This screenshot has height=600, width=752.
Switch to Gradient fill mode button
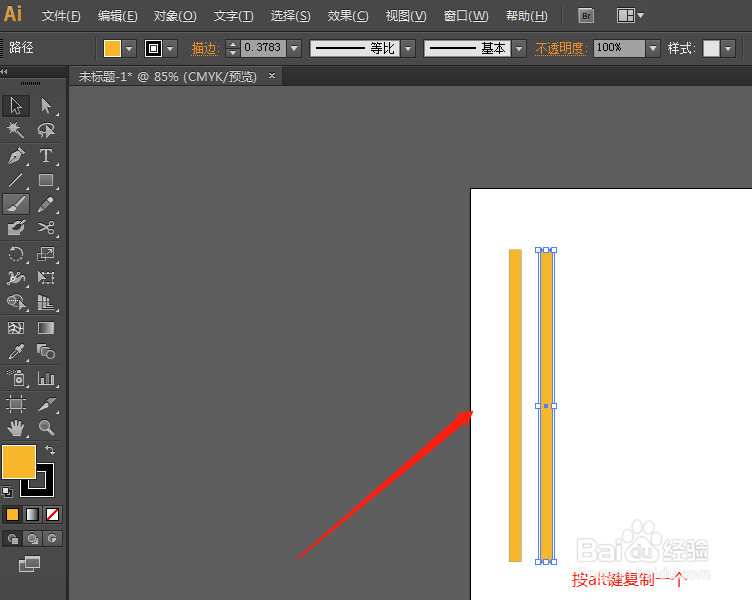[32, 515]
